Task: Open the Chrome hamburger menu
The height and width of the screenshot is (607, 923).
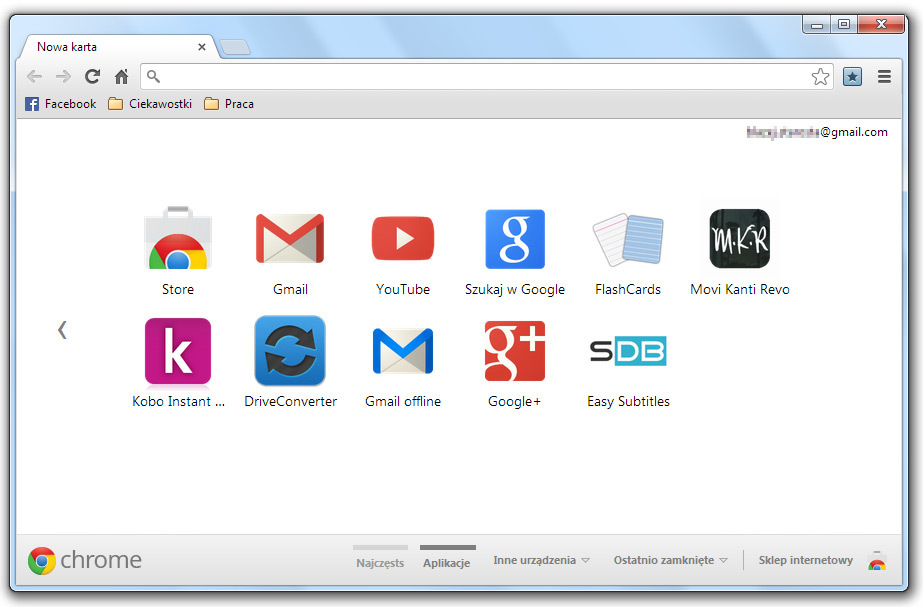Action: [x=884, y=77]
